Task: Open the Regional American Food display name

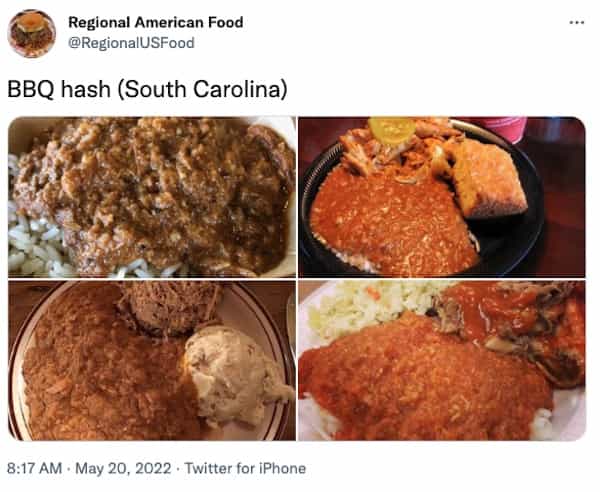Action: pos(155,22)
